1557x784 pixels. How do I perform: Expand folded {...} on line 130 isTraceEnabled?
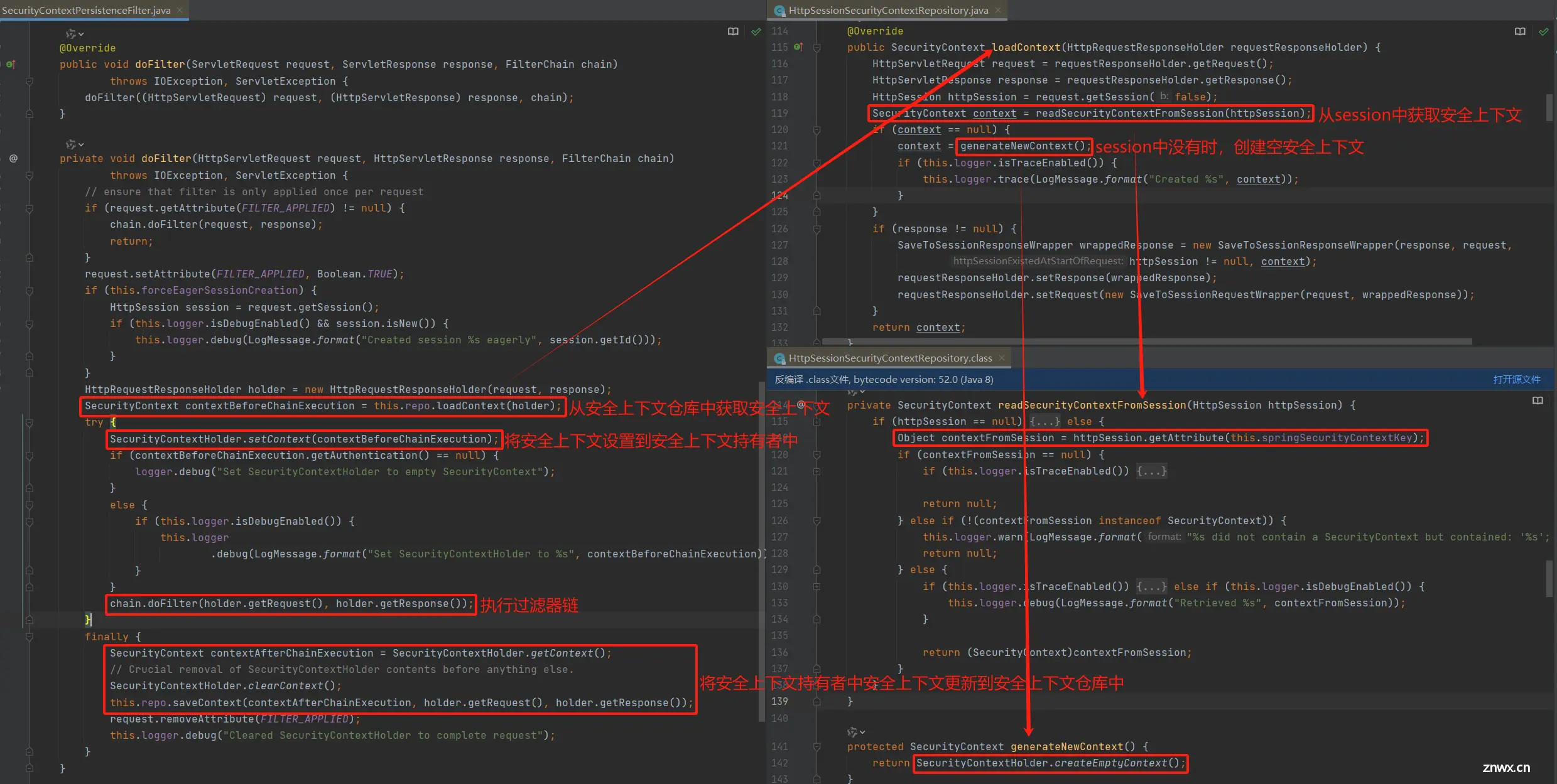1151,586
